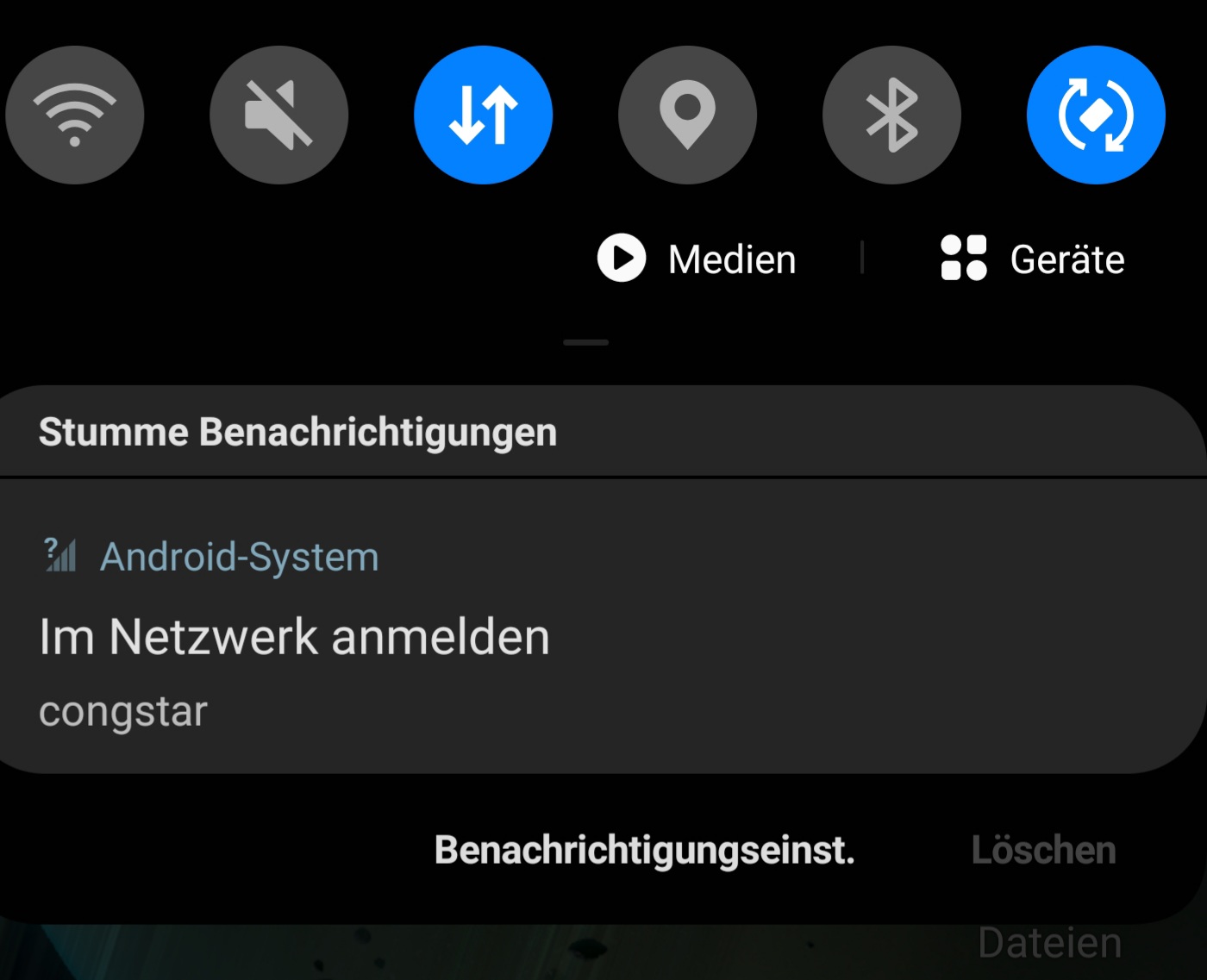The image size is (1207, 980).
Task: Tap the Geräte four-dot grid icon
Action: [964, 258]
